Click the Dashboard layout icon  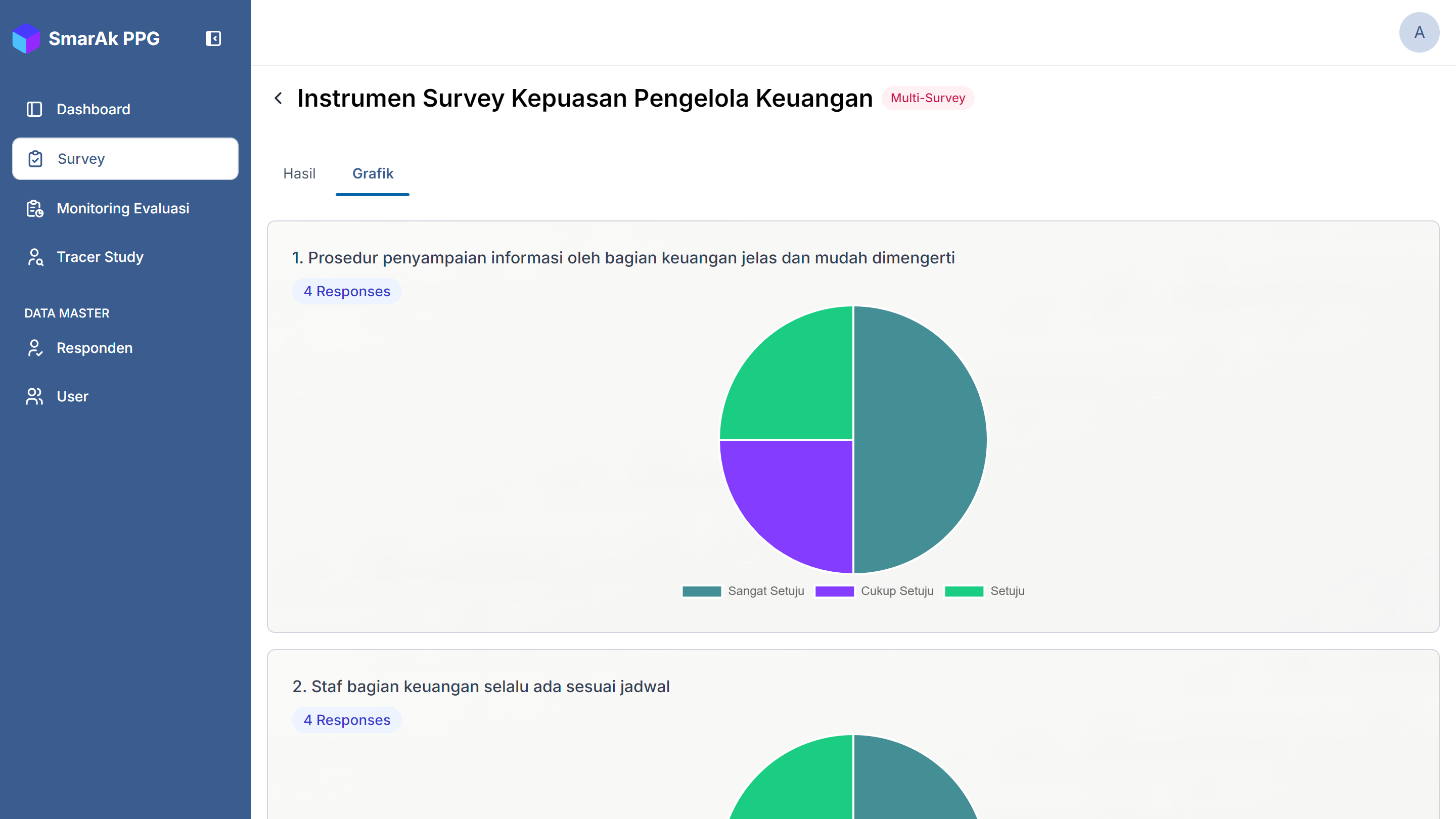(34, 109)
